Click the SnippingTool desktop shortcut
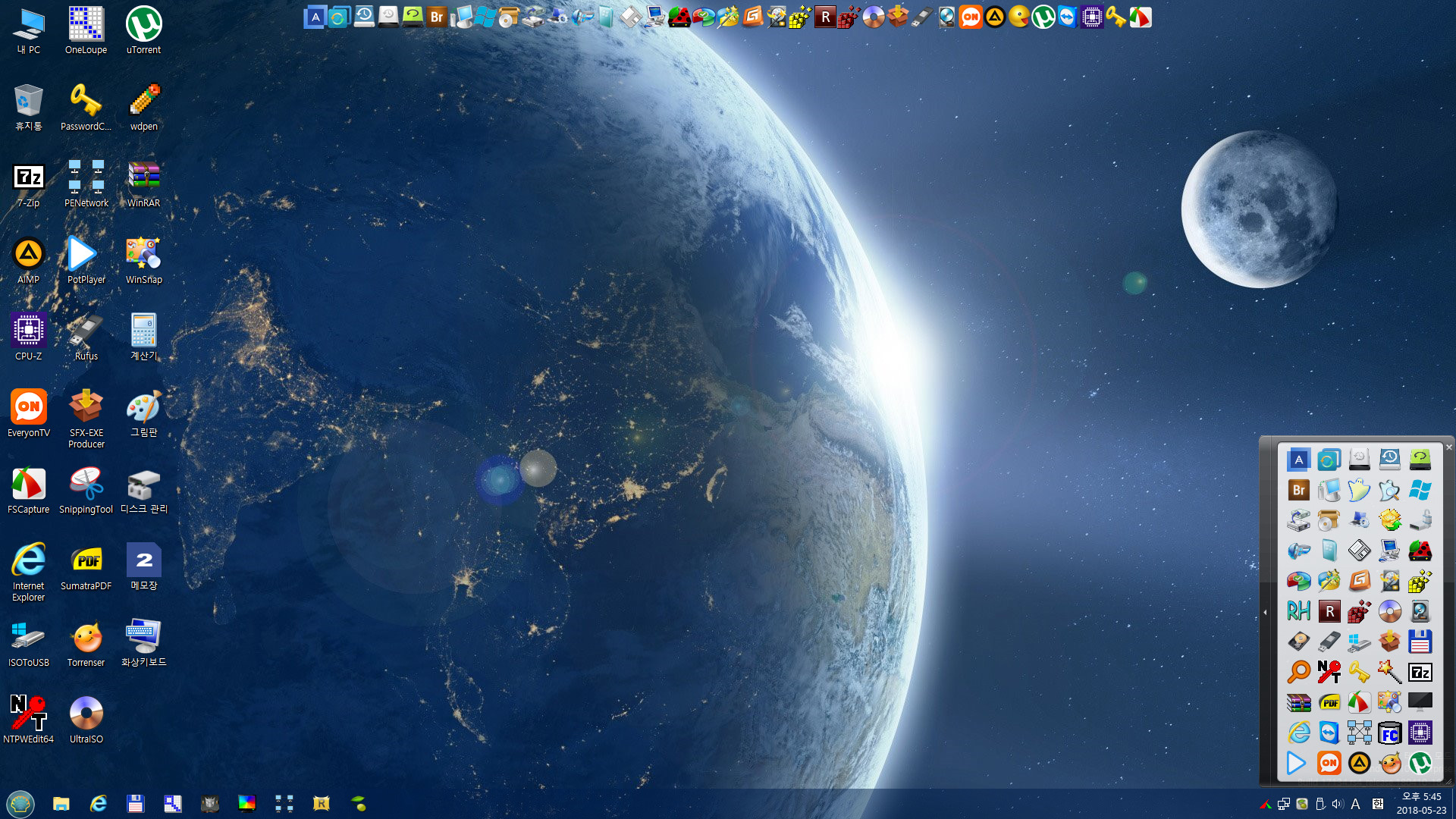1456x819 pixels. pos(86,491)
